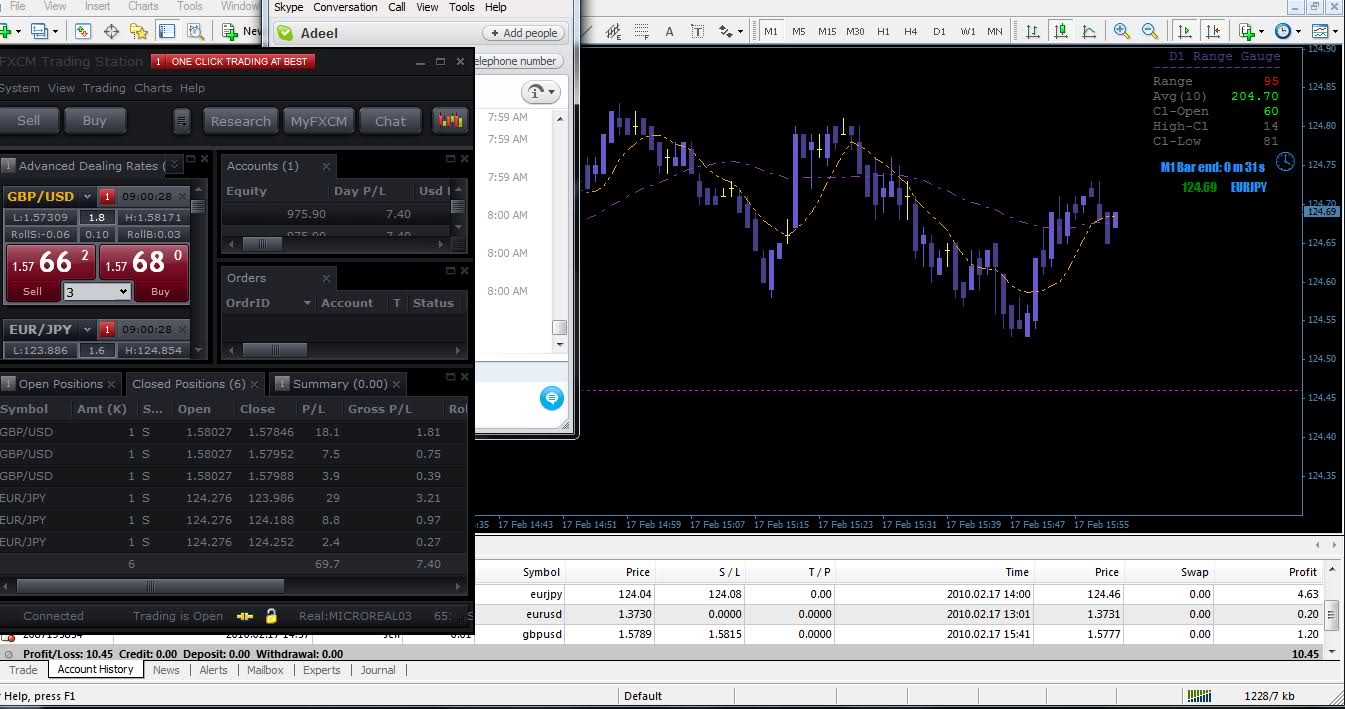
Task: Open the Trading menu in FXCM
Action: tap(104, 88)
